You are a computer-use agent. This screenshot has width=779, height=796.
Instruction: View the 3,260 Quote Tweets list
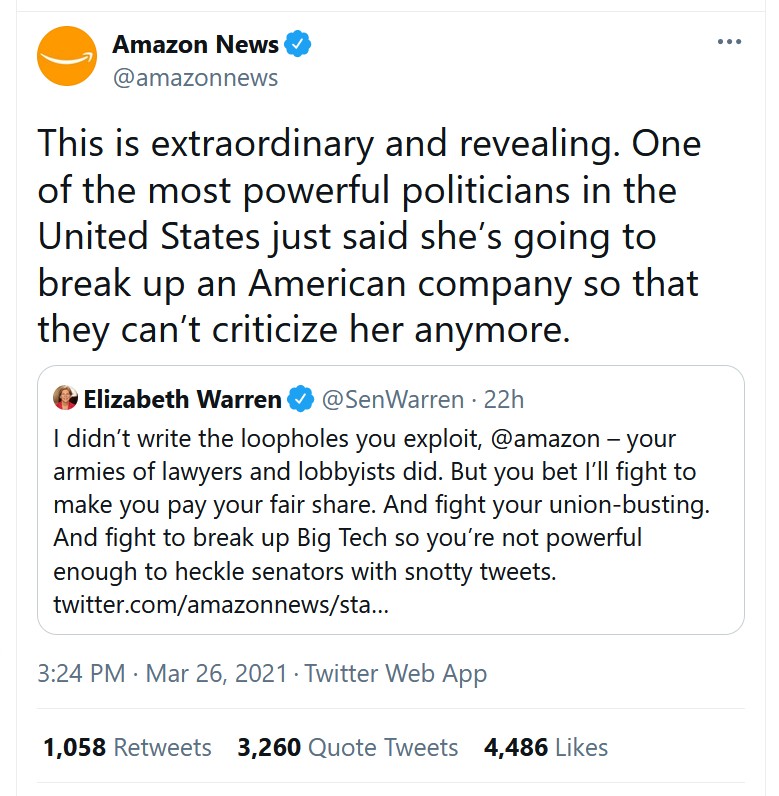347,747
